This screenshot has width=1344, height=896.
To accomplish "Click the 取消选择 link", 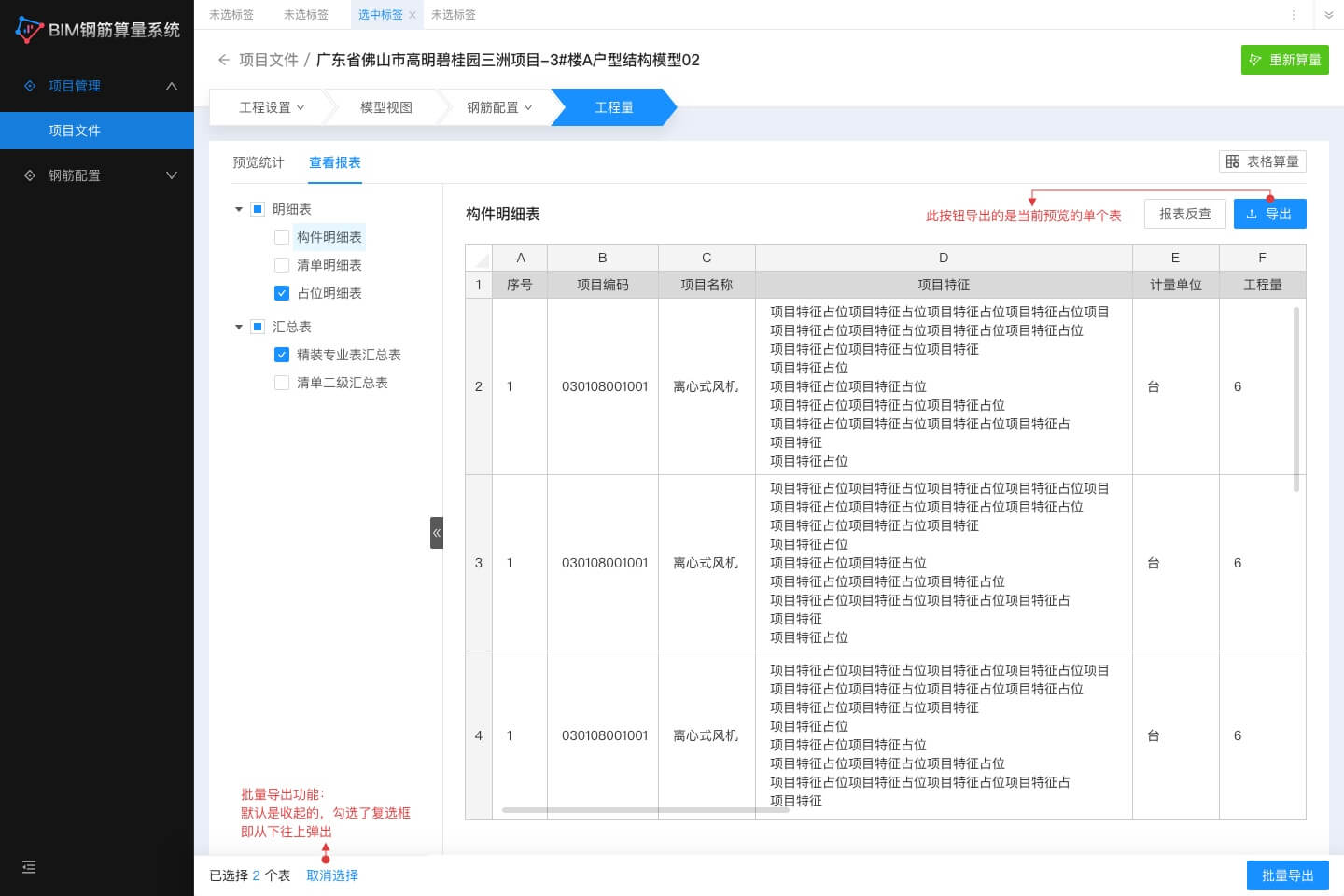I will pyautogui.click(x=332, y=875).
